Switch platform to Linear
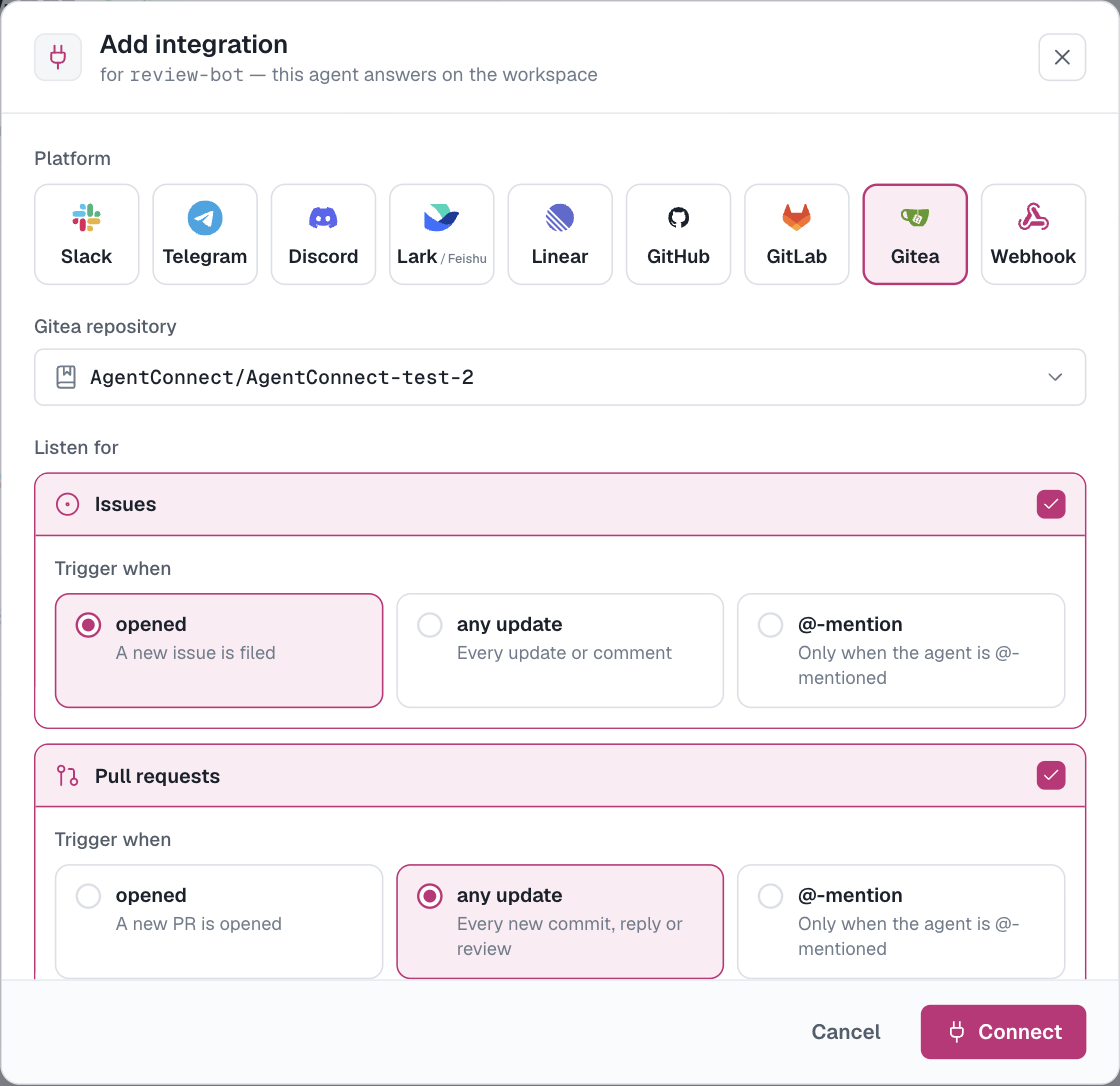Image resolution: width=1120 pixels, height=1086 pixels. pyautogui.click(x=560, y=234)
